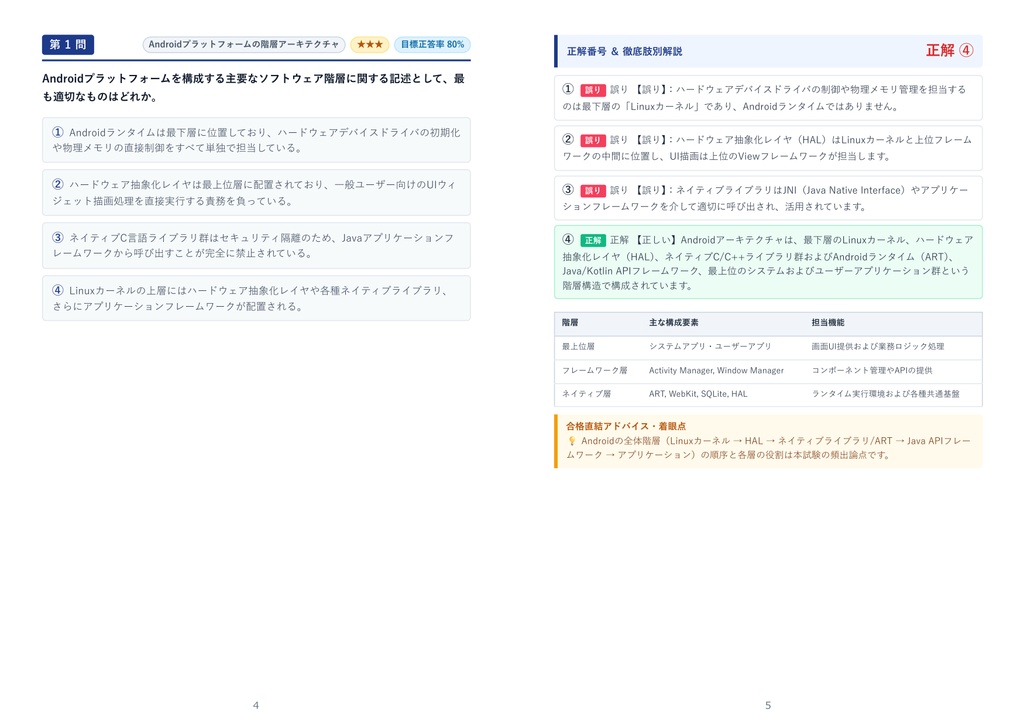Click the lightbulb icon in the advice box

pyautogui.click(x=572, y=441)
